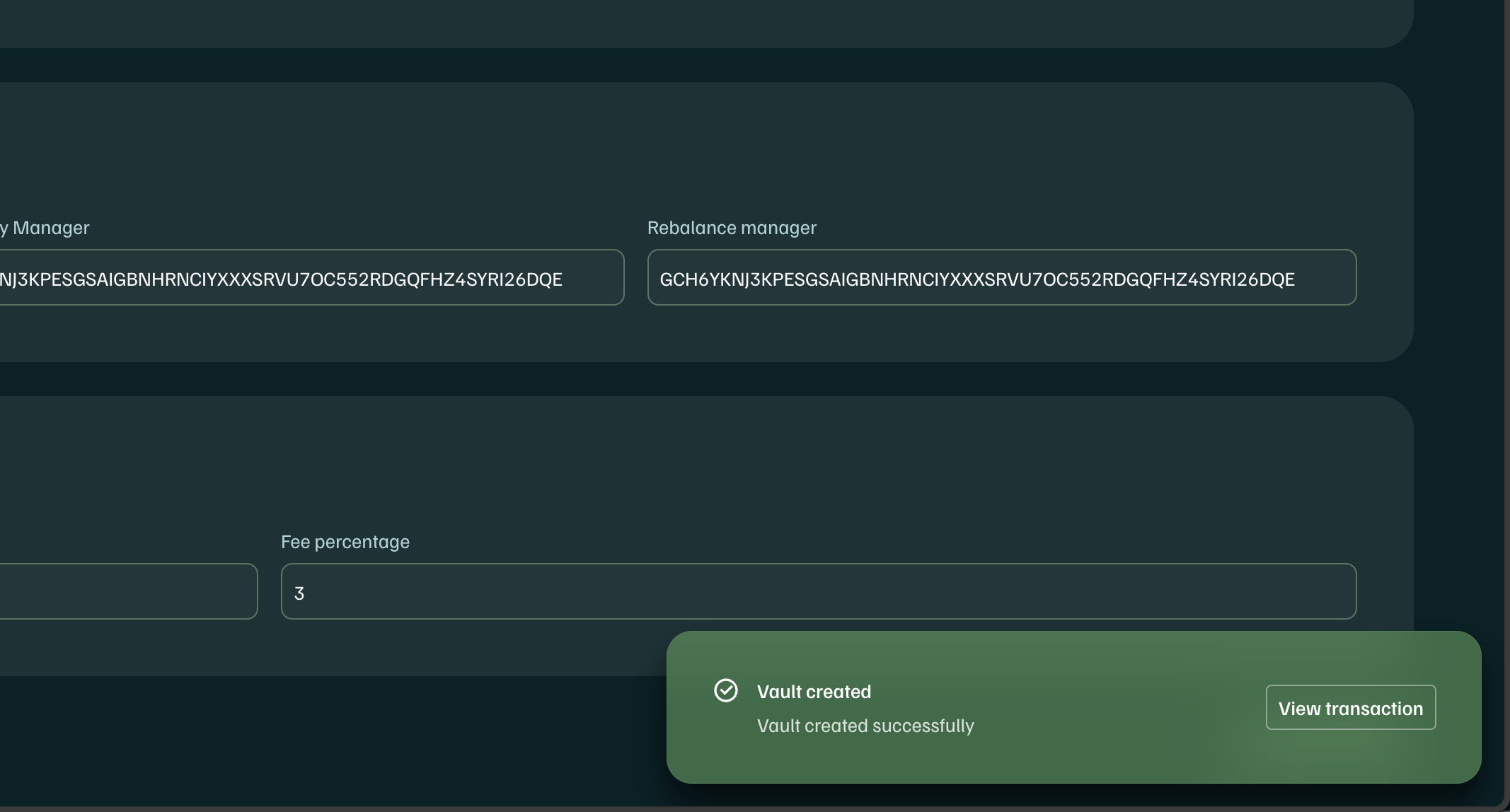This screenshot has width=1510, height=812.
Task: Focus the Rebalance manager address field
Action: pyautogui.click(x=1001, y=278)
